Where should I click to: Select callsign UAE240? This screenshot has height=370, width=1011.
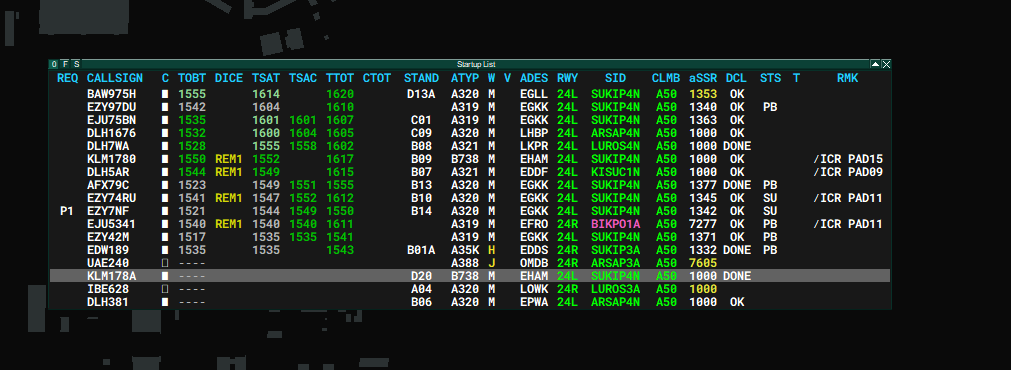tap(108, 263)
